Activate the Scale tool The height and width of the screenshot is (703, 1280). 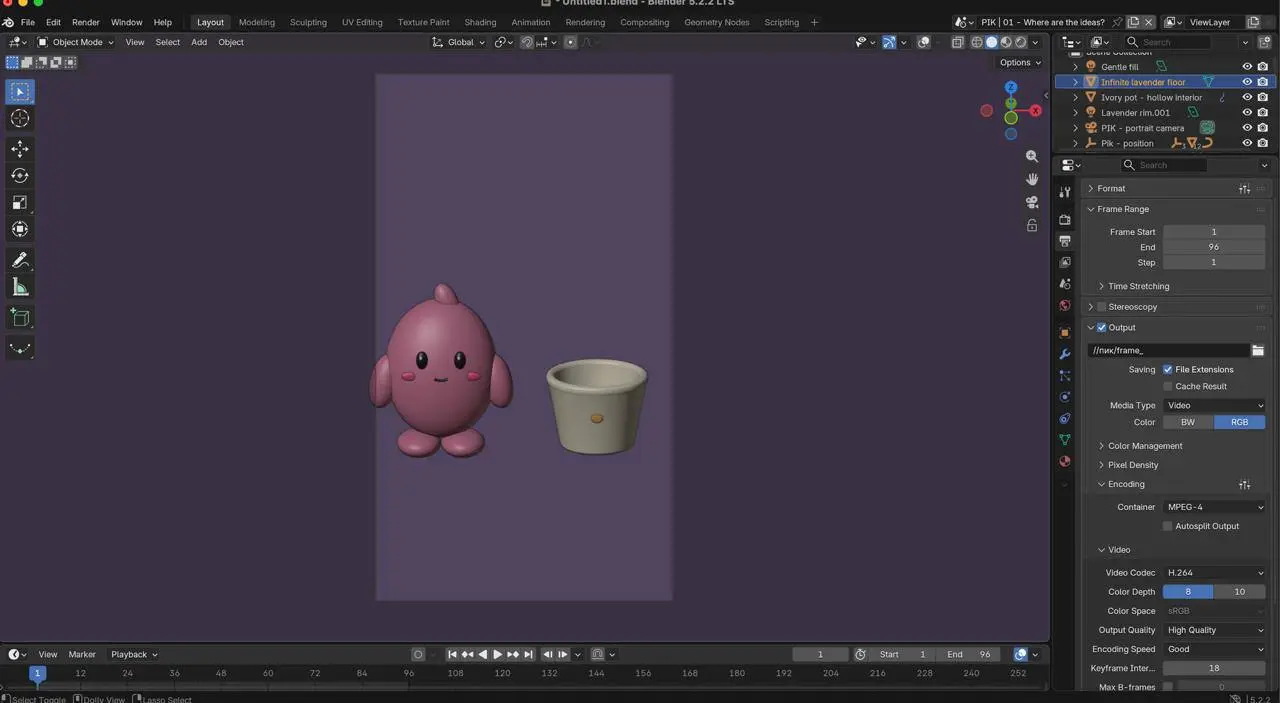pos(20,203)
